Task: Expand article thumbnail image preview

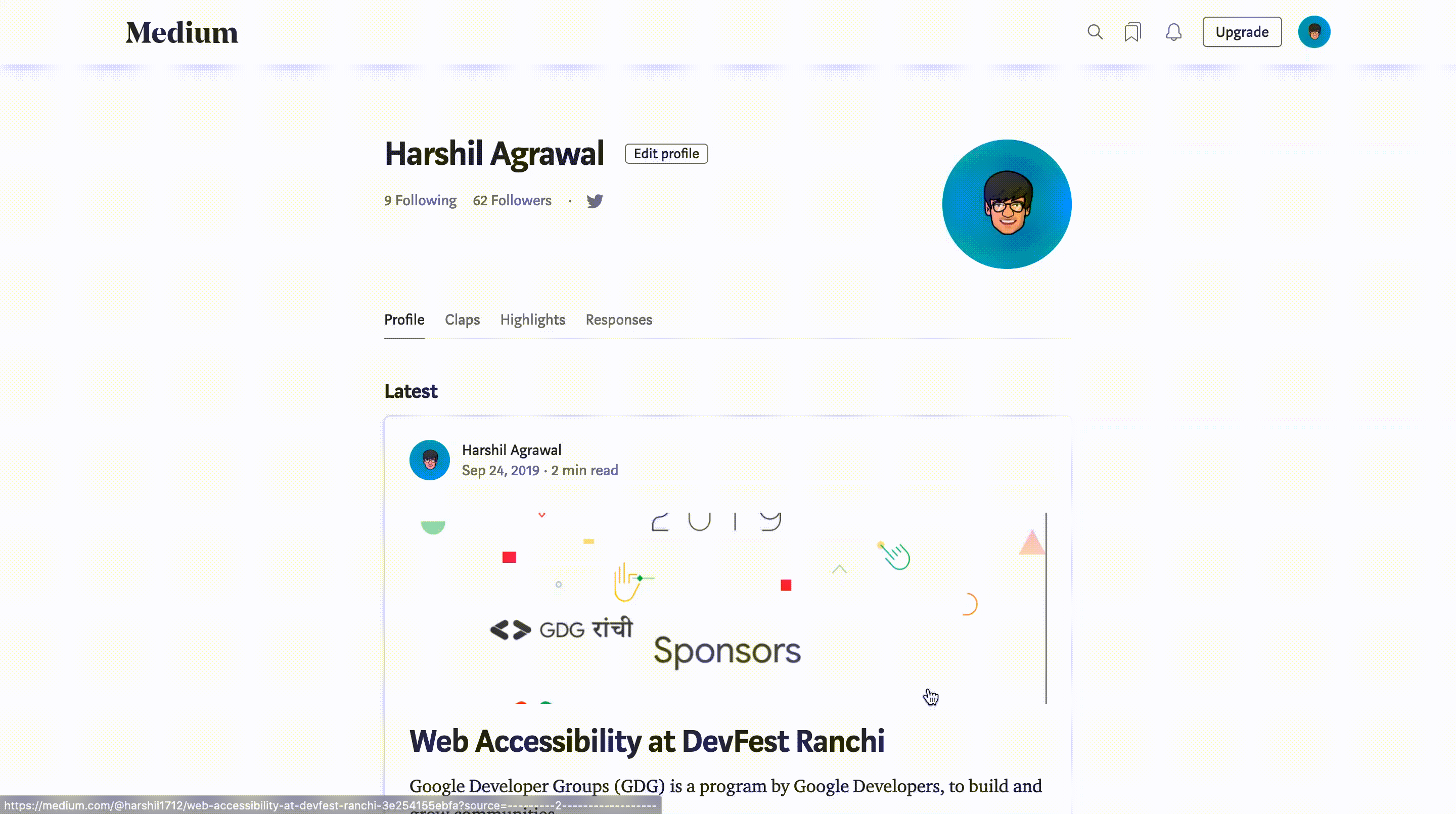Action: (x=728, y=608)
